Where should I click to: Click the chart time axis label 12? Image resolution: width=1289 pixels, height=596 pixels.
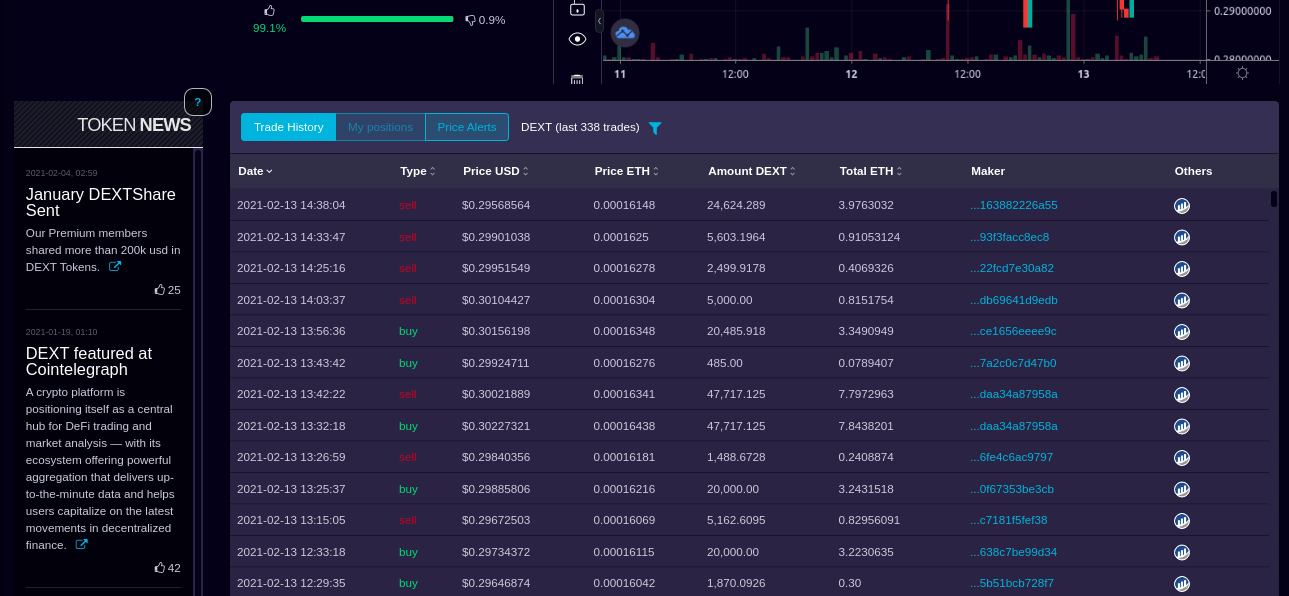851,74
